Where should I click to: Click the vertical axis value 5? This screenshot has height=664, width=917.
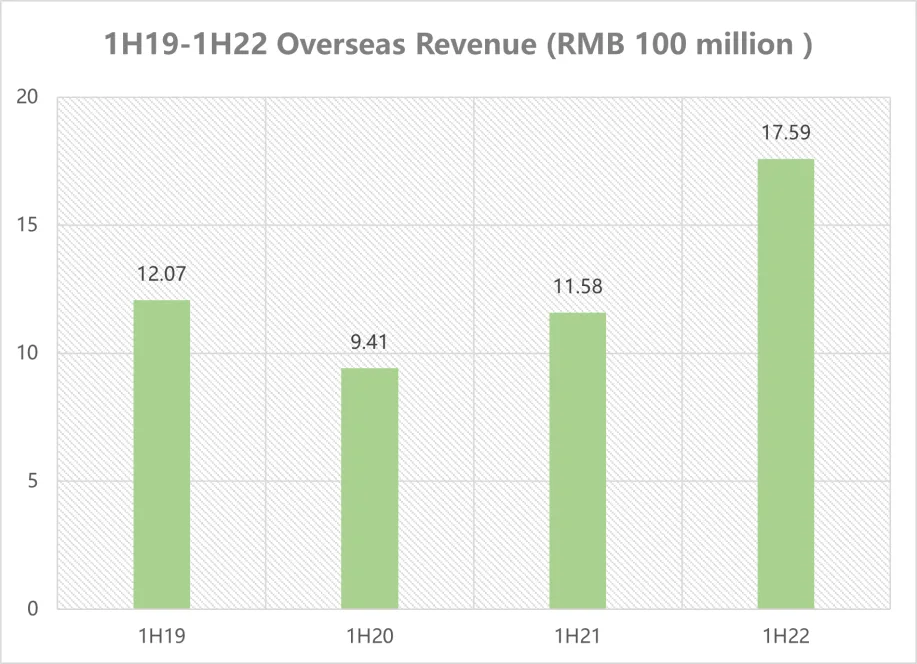click(34, 479)
